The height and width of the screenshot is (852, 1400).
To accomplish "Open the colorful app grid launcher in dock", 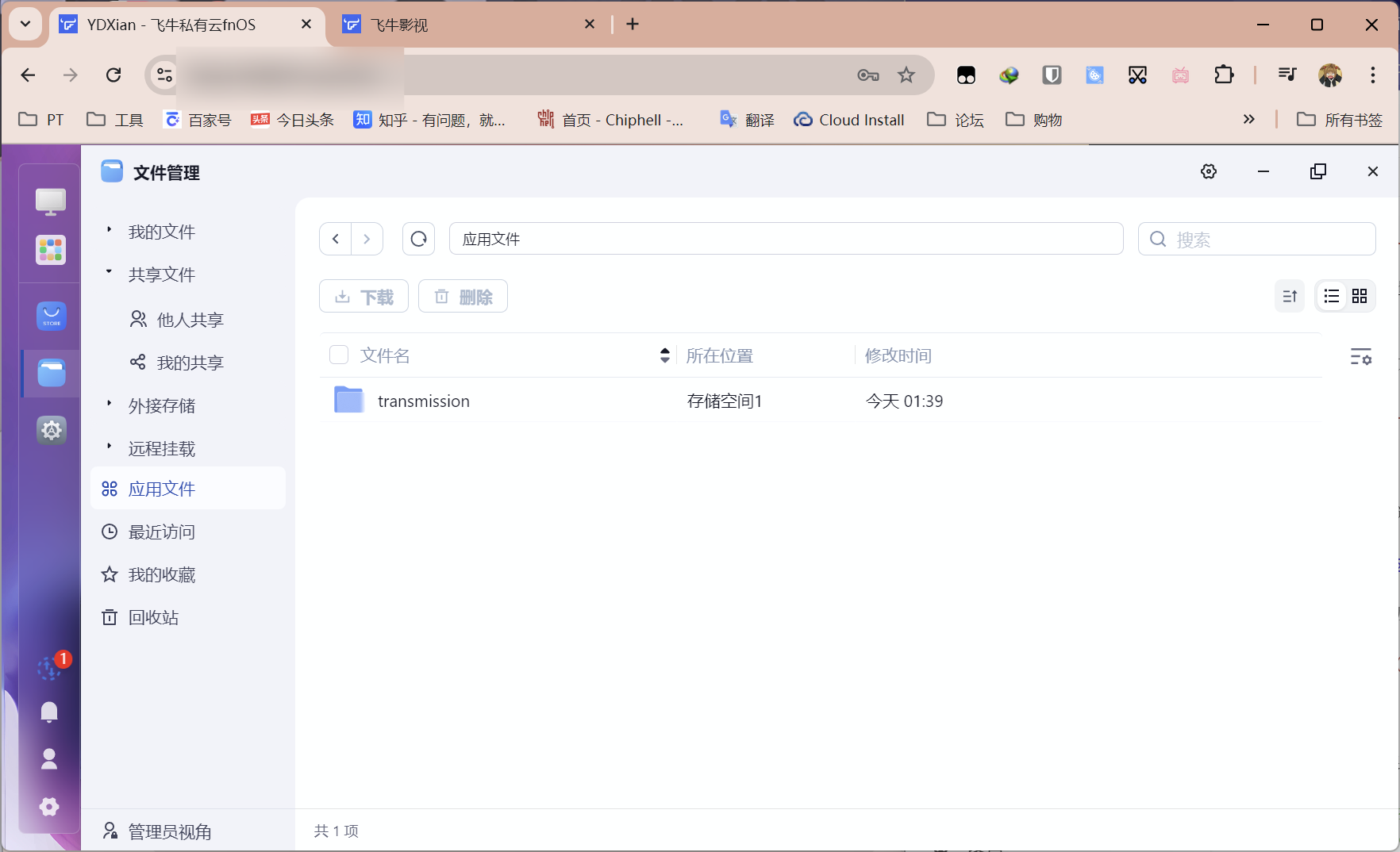I will 51,251.
